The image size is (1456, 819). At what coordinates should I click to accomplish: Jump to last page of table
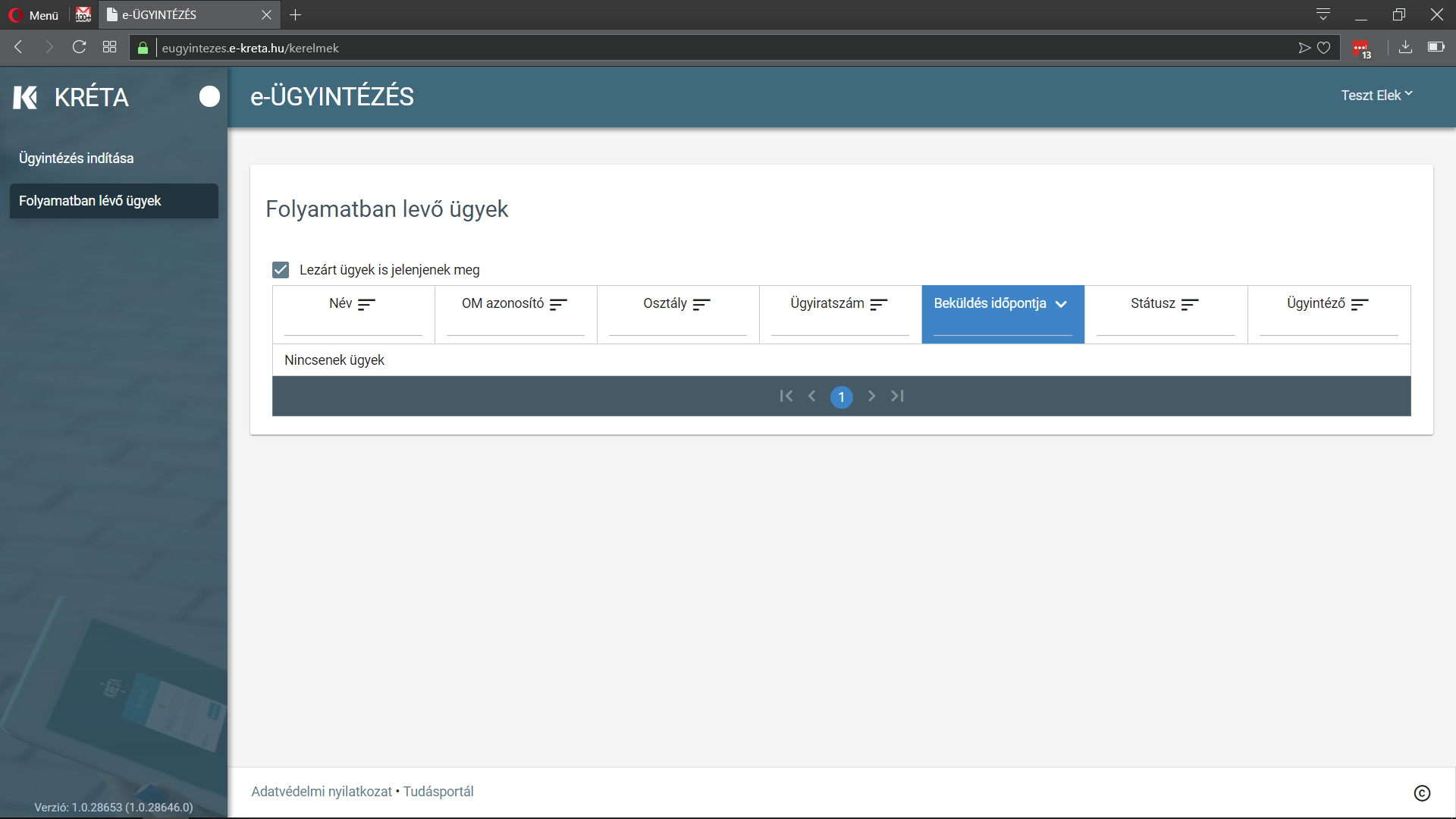pos(898,396)
